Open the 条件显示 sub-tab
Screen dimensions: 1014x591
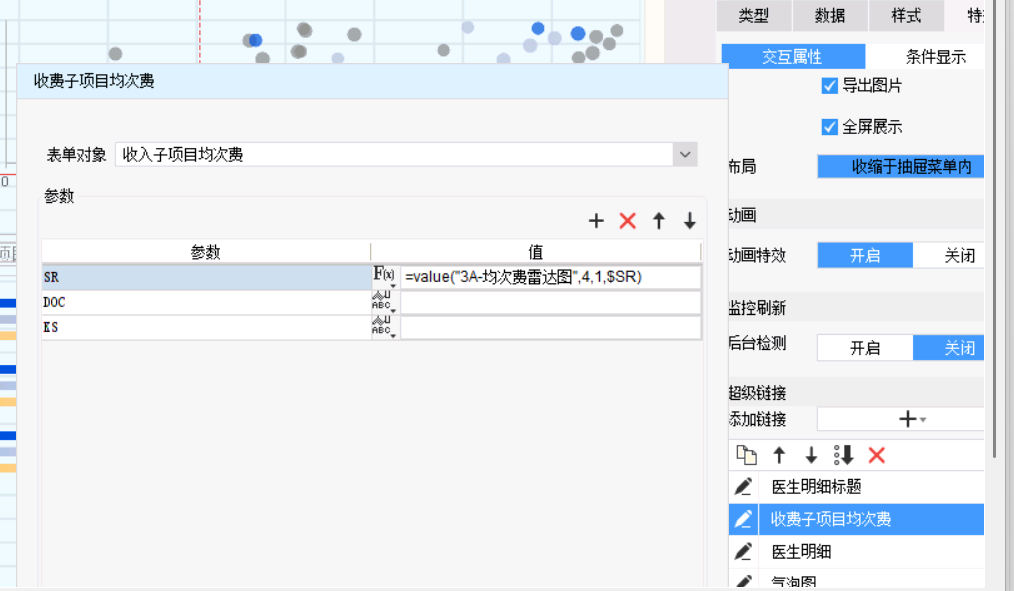click(x=935, y=56)
